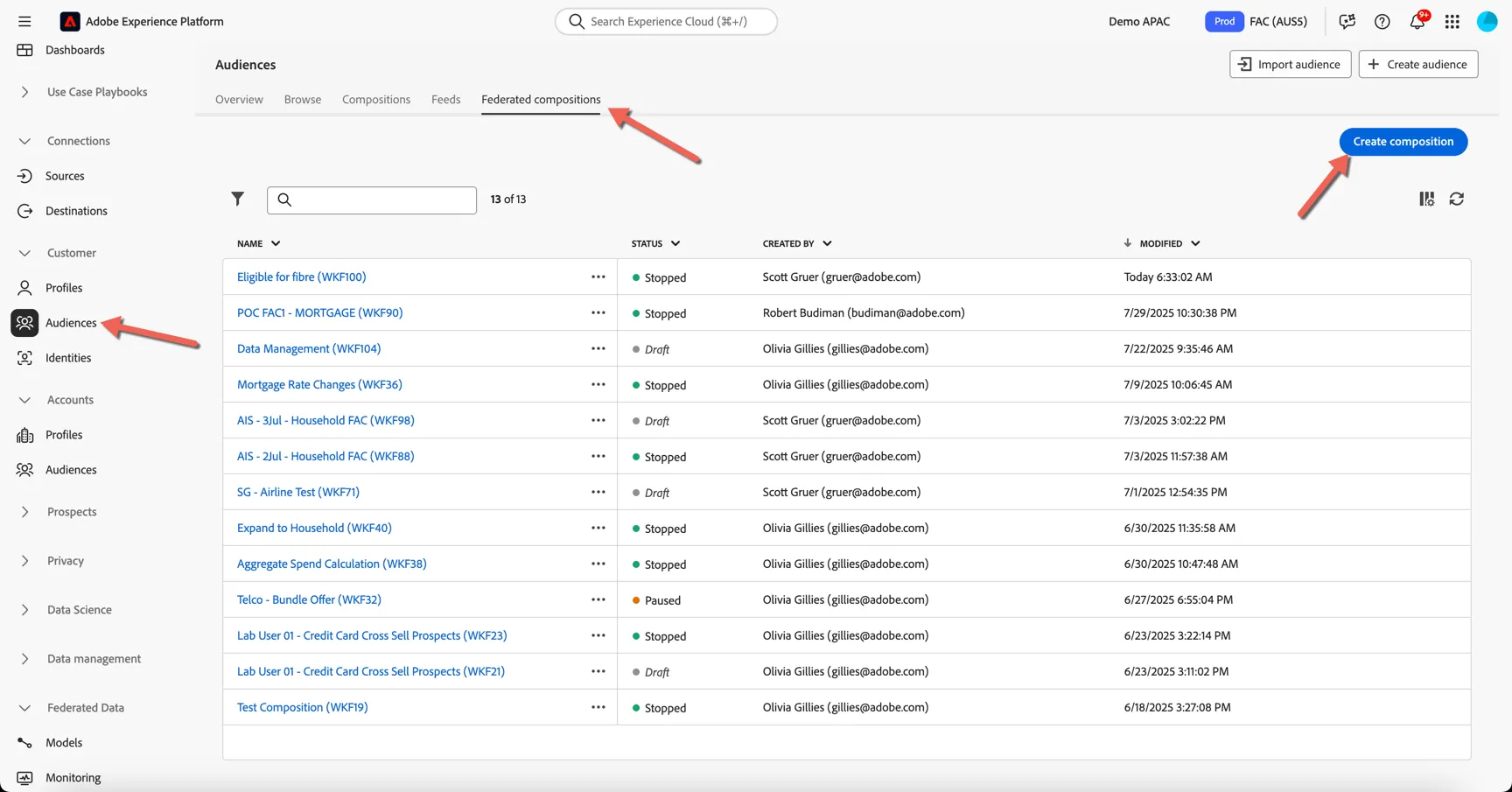Switch to the Browse tab
1512x792 pixels.
tap(303, 100)
